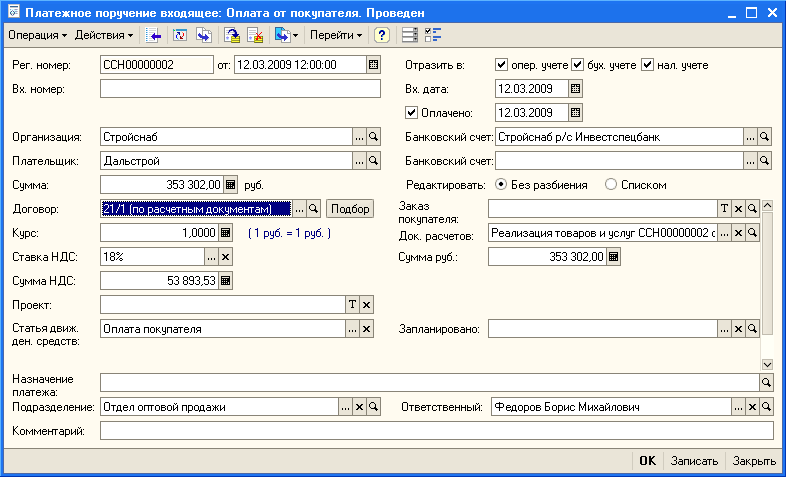This screenshot has height=477, width=786.
Task: Open selection list for Док. расчетов
Action: (x=724, y=233)
